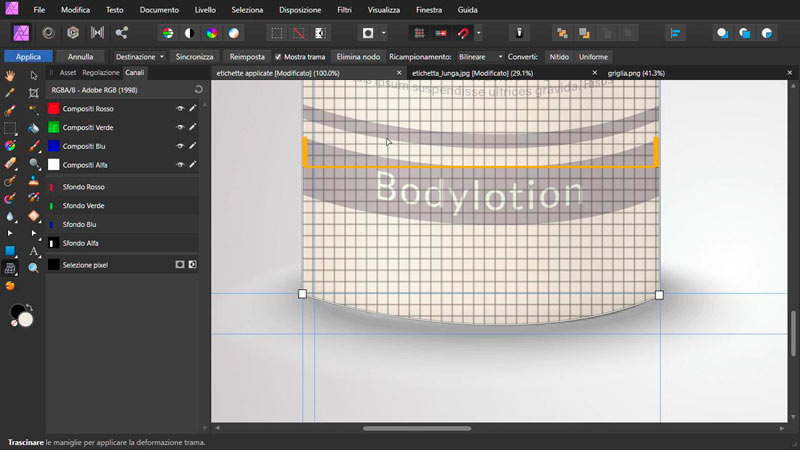800x450 pixels.
Task: Click the Uniforme convert button
Action: (593, 57)
